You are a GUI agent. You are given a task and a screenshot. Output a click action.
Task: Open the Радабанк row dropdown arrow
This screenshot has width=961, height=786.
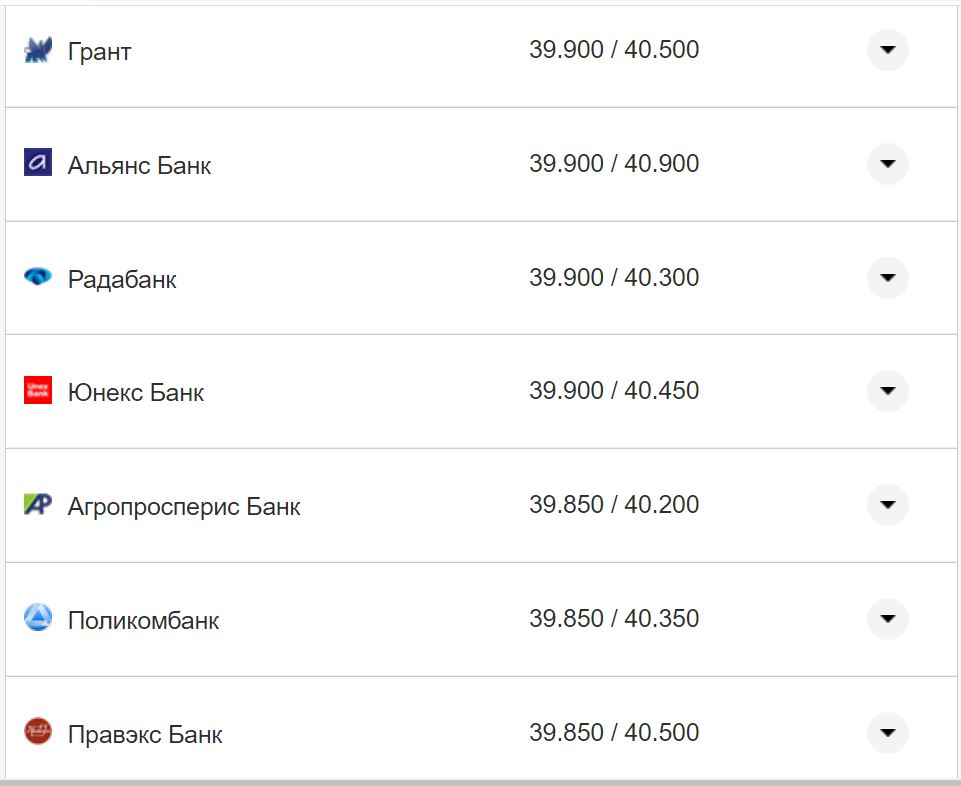(x=887, y=277)
